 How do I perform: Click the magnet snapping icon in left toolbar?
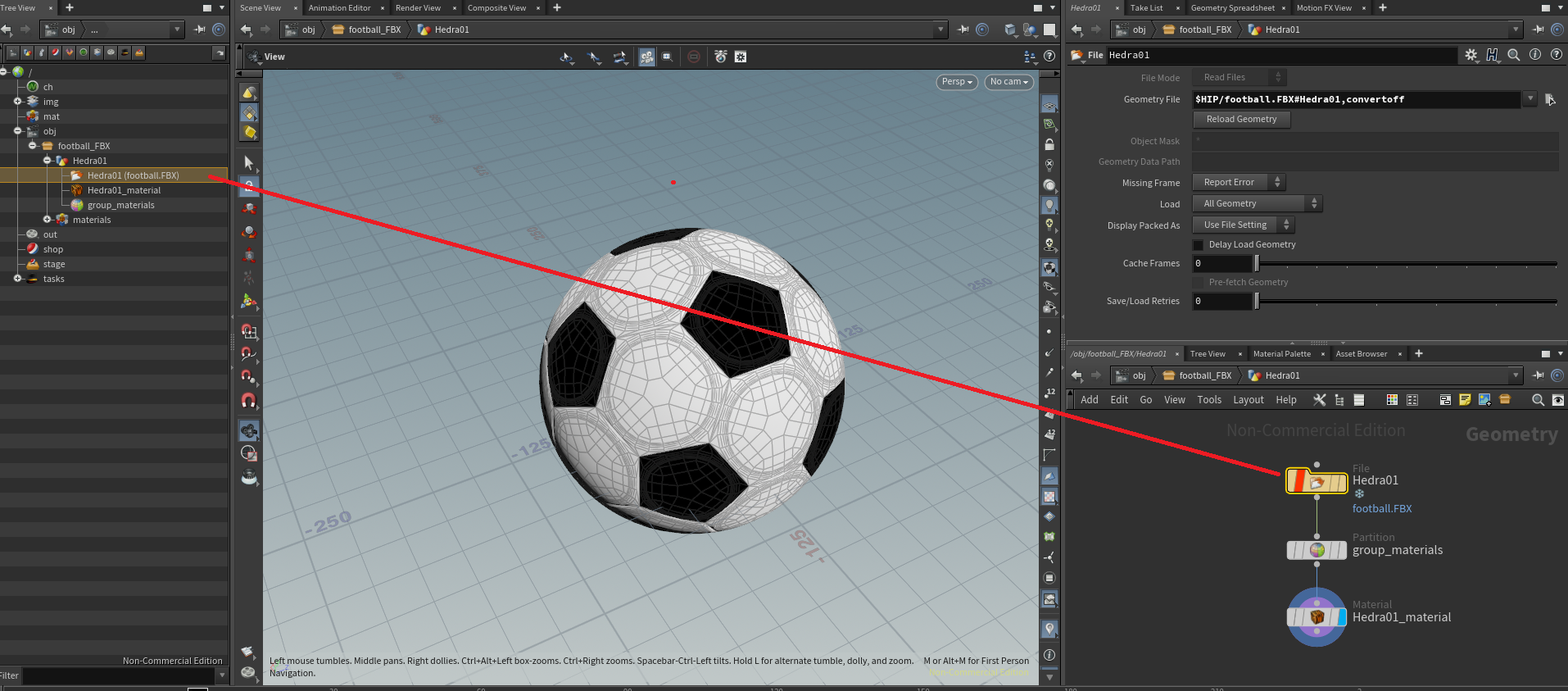(249, 401)
